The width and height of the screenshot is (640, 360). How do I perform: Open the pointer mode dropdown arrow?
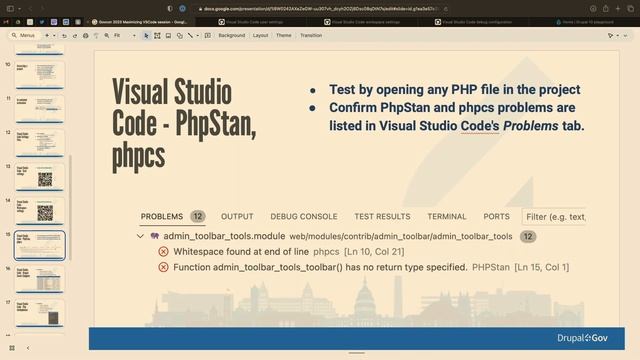(x=618, y=36)
